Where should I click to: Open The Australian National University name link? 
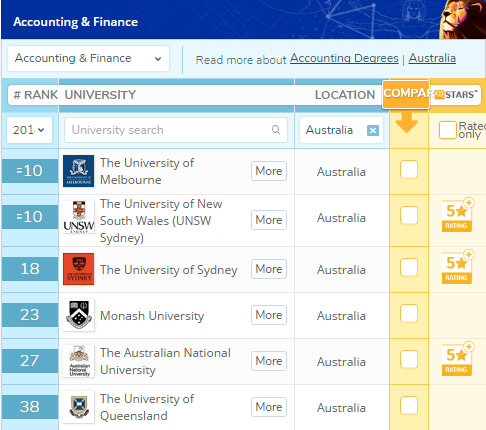[165, 361]
